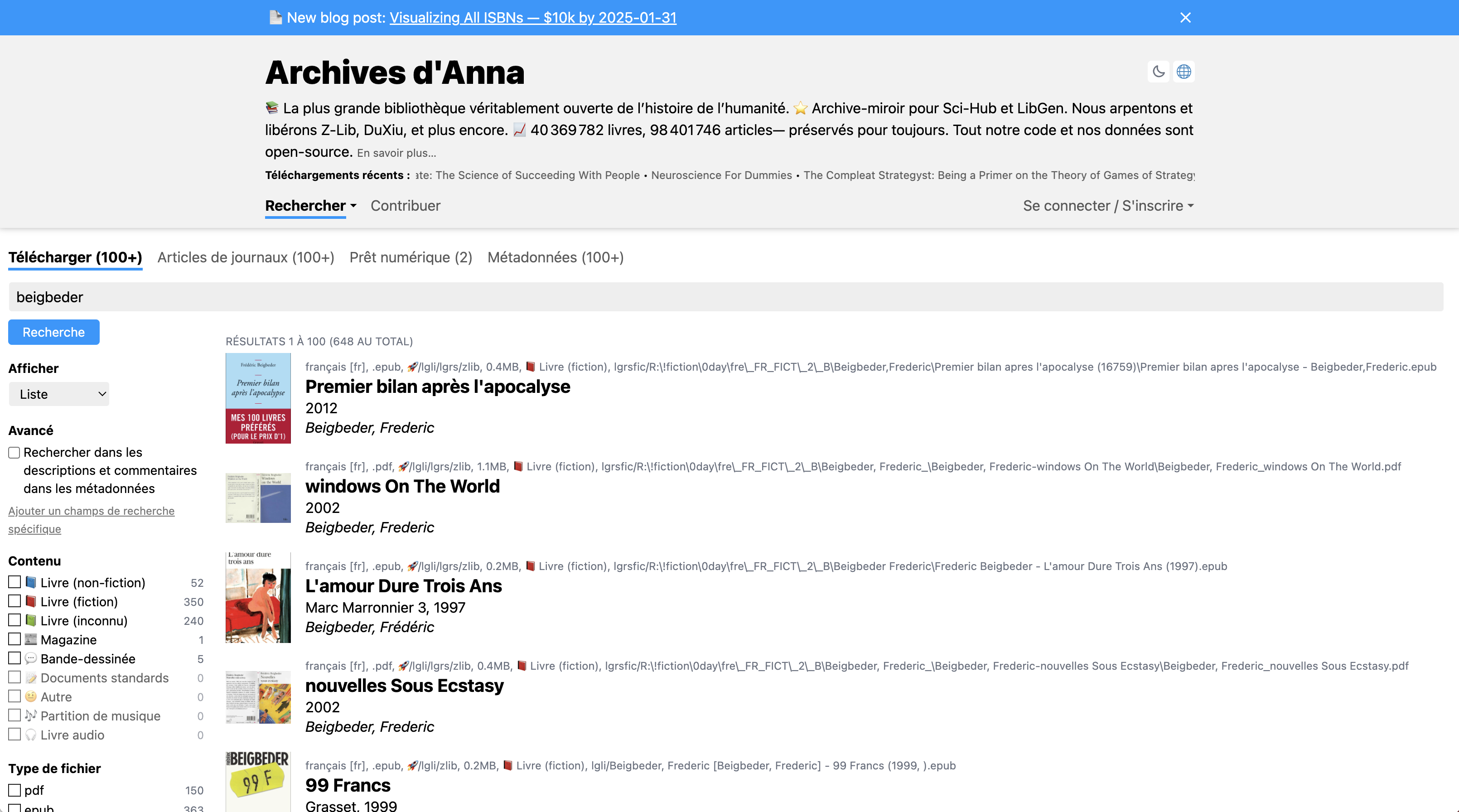Check the pdf file type filter
The width and height of the screenshot is (1459, 812).
coord(14,790)
